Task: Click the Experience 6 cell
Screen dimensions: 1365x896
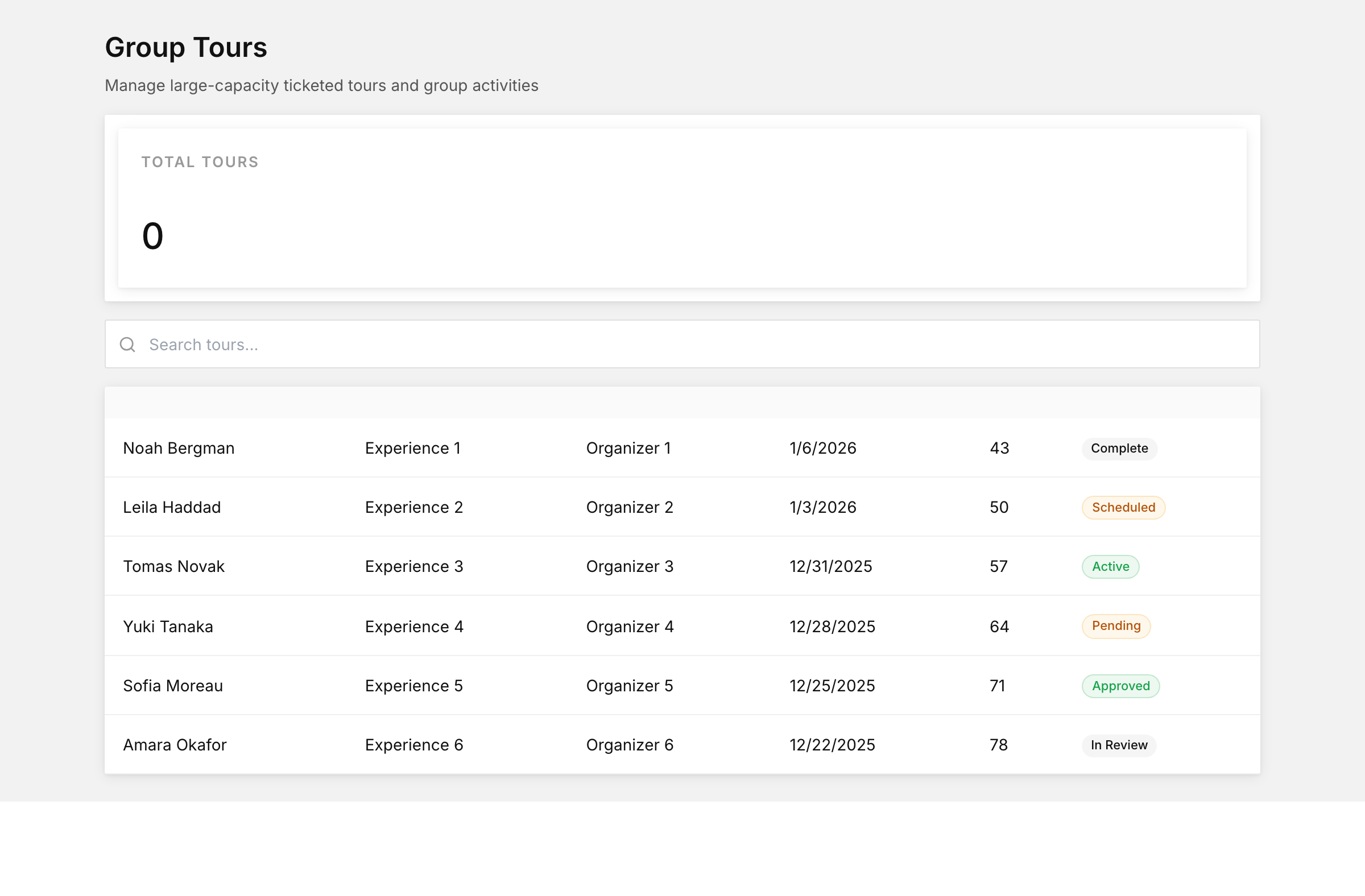Action: [414, 745]
